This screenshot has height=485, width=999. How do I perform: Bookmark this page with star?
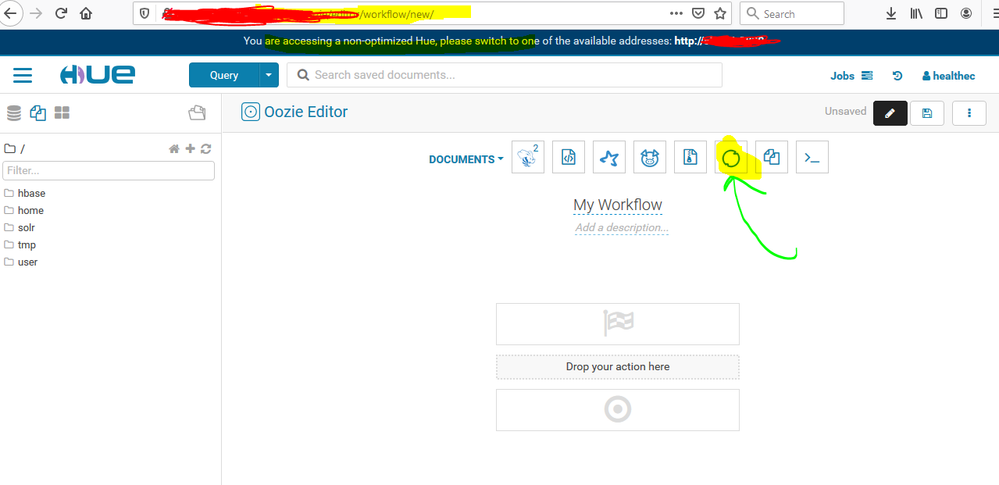(x=719, y=13)
